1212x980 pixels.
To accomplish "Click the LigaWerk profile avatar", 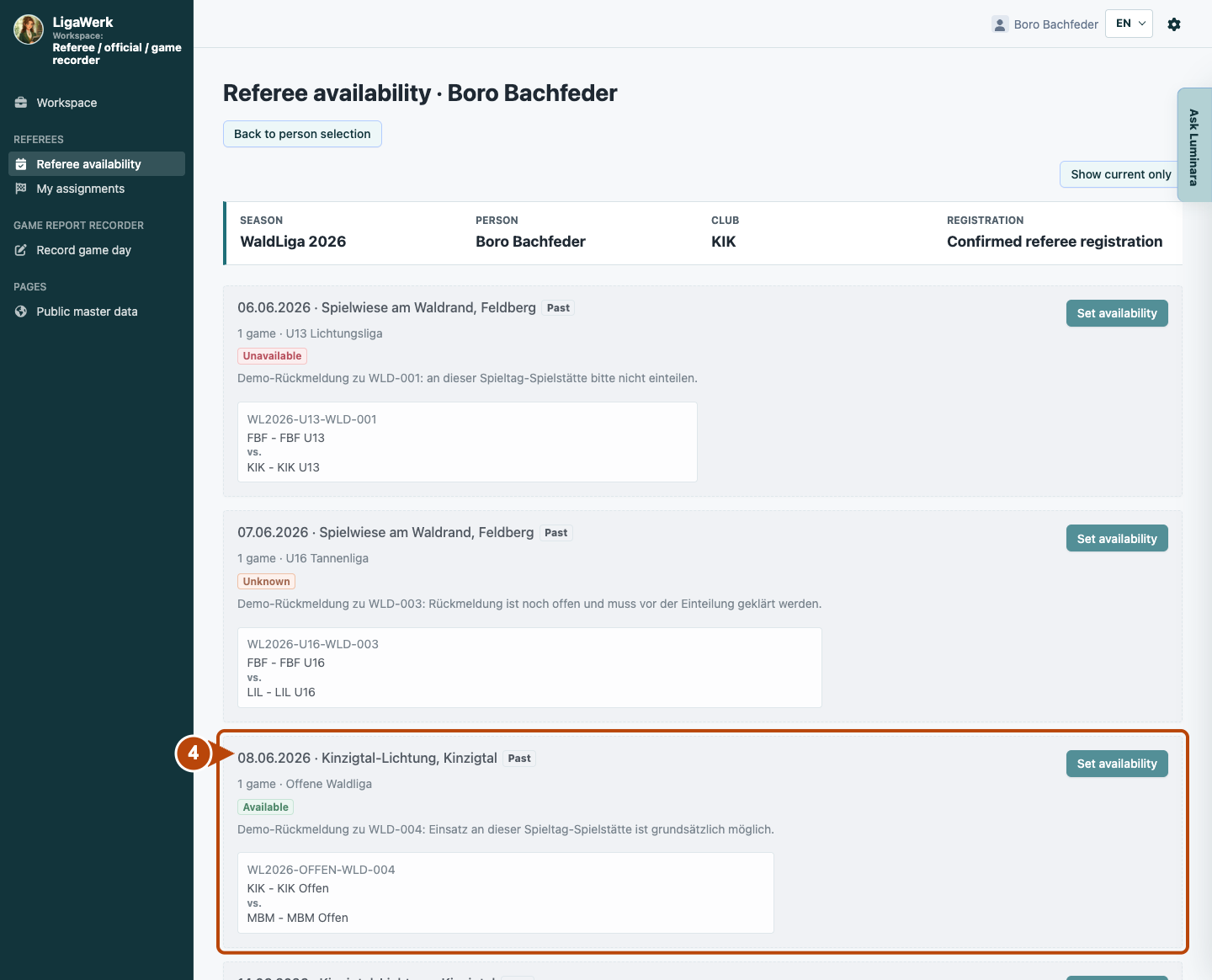I will [x=29, y=29].
